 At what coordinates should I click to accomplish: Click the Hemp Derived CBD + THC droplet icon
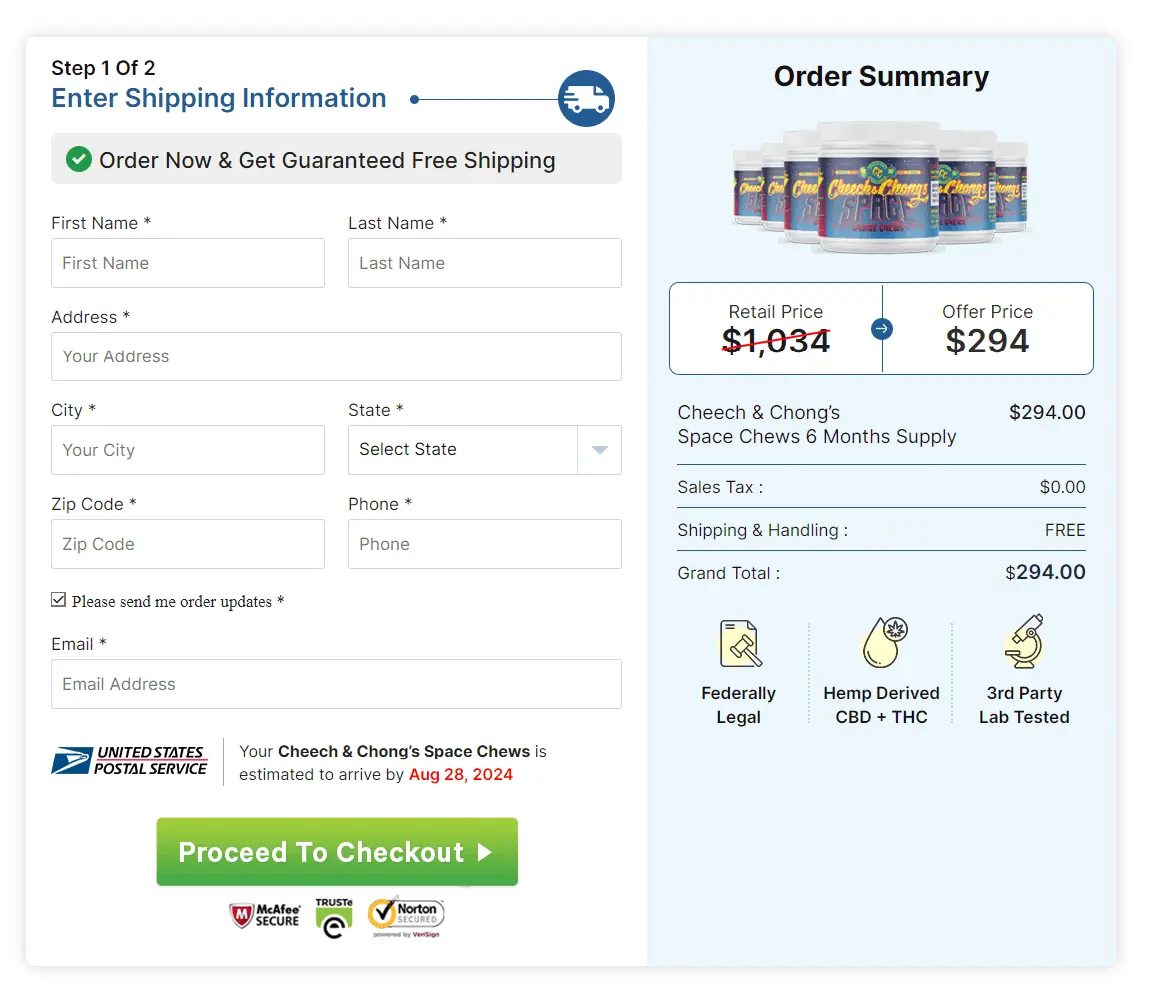click(x=881, y=644)
